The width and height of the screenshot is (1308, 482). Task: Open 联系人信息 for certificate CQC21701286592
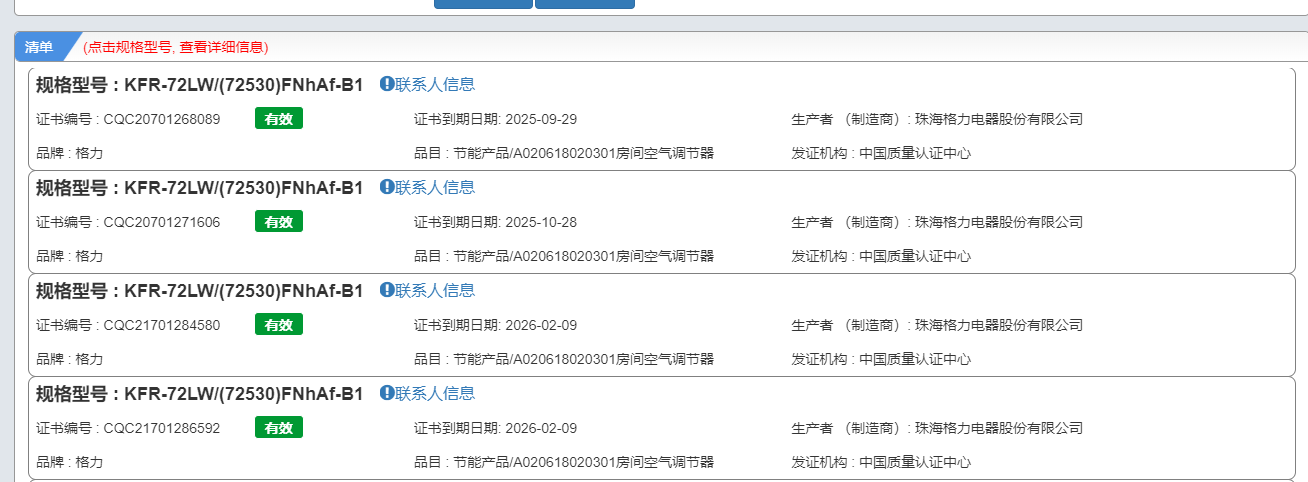(x=435, y=394)
